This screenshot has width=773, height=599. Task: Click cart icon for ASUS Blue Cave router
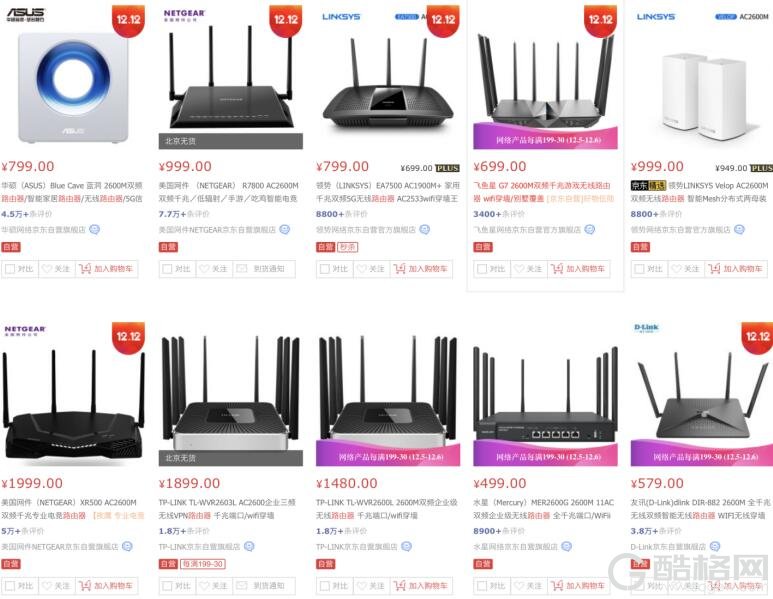coord(85,269)
